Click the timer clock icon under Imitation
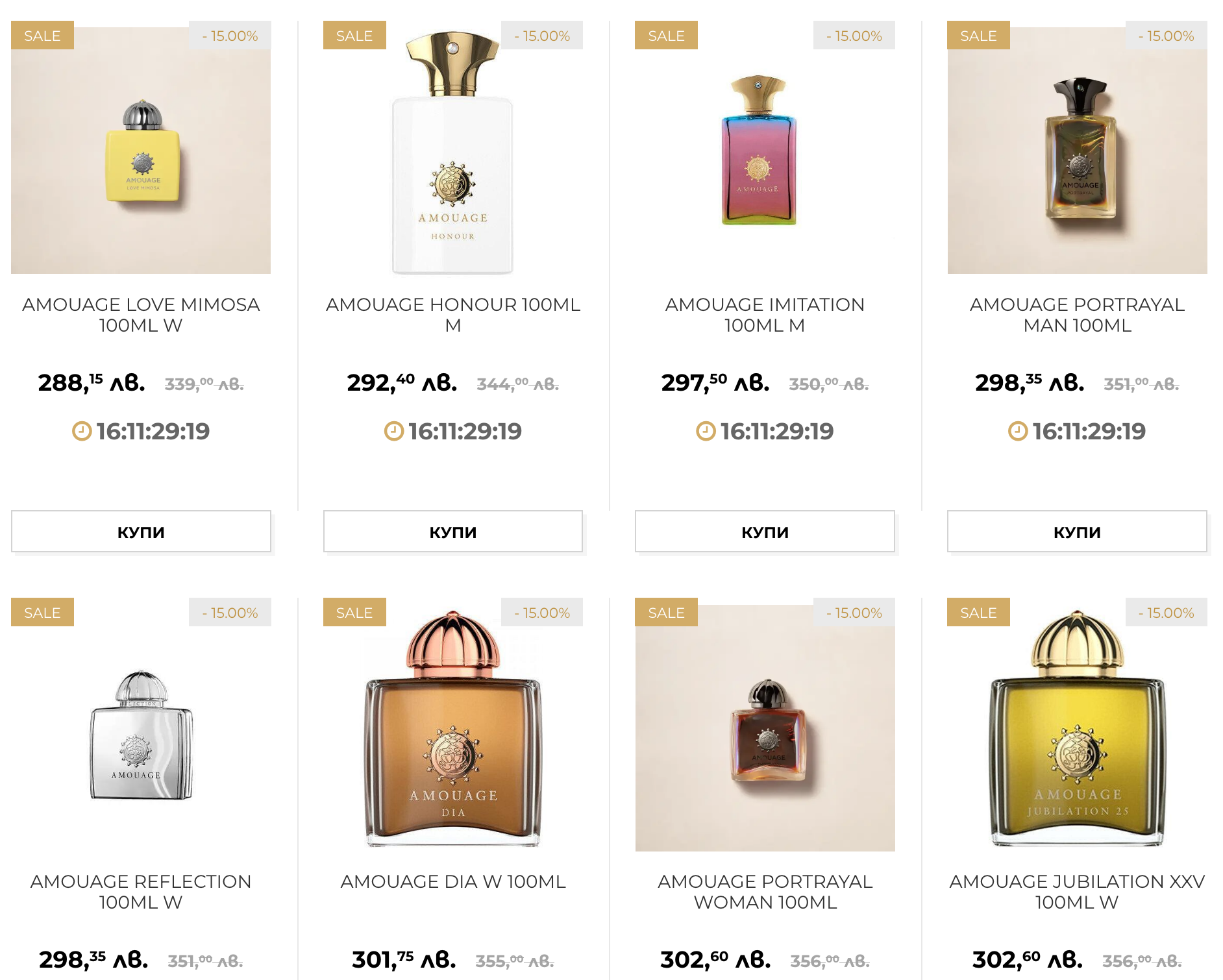This screenshot has width=1223, height=980. 706,431
